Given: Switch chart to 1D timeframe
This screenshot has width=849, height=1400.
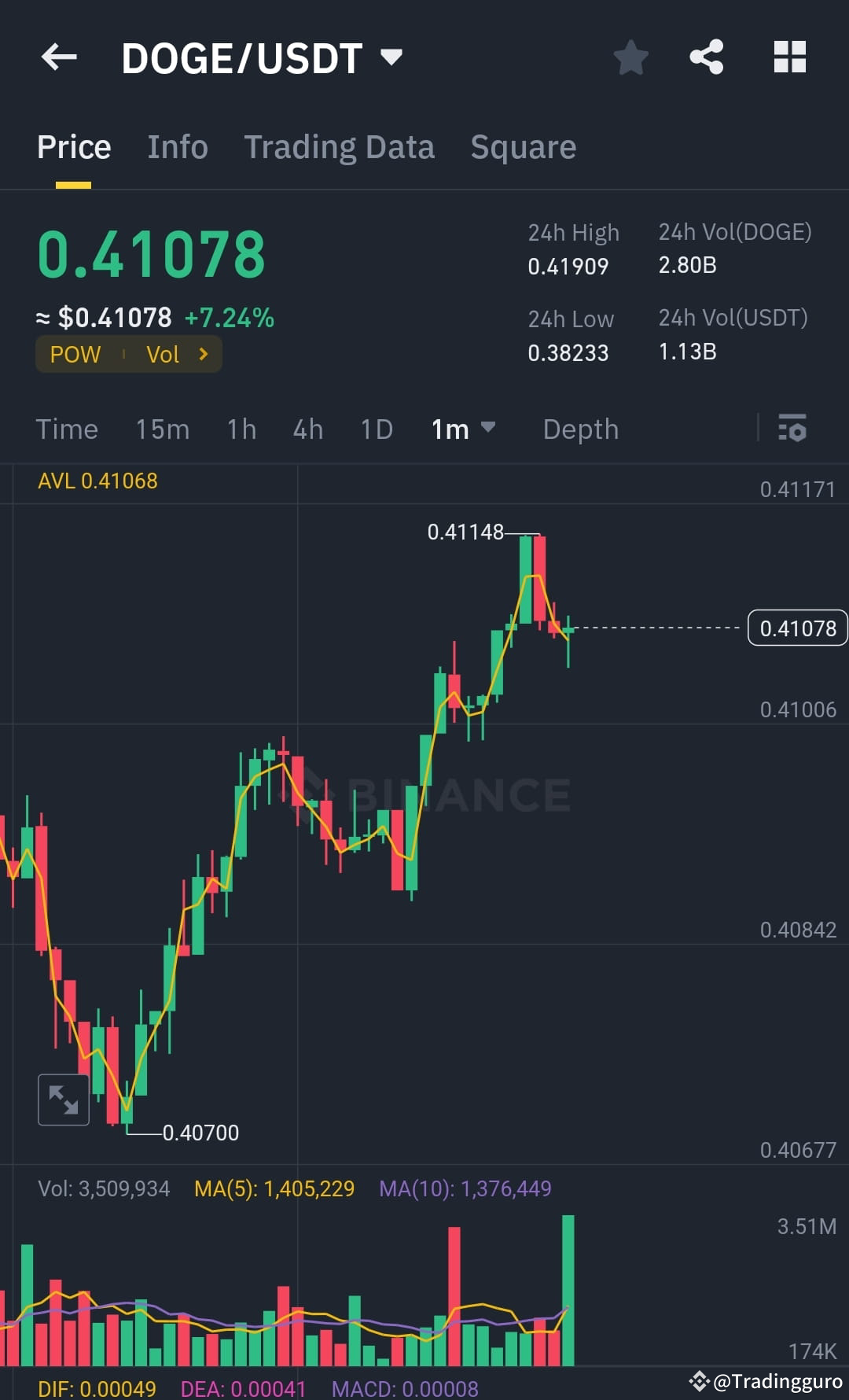Looking at the screenshot, I should 376,429.
